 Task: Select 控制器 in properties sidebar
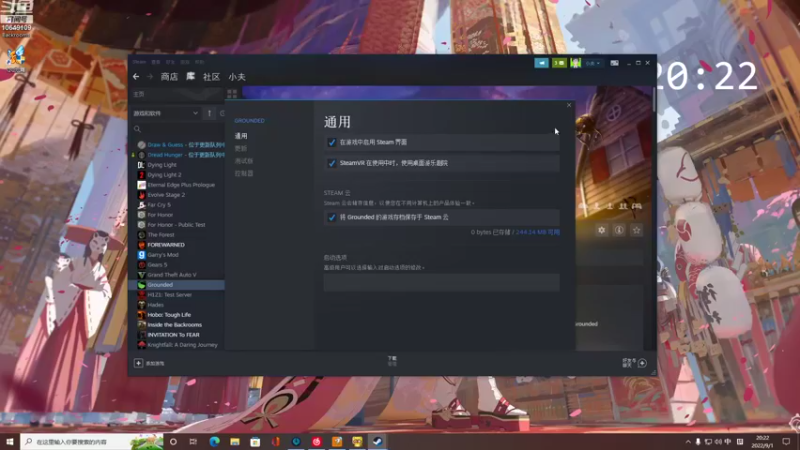[244, 173]
